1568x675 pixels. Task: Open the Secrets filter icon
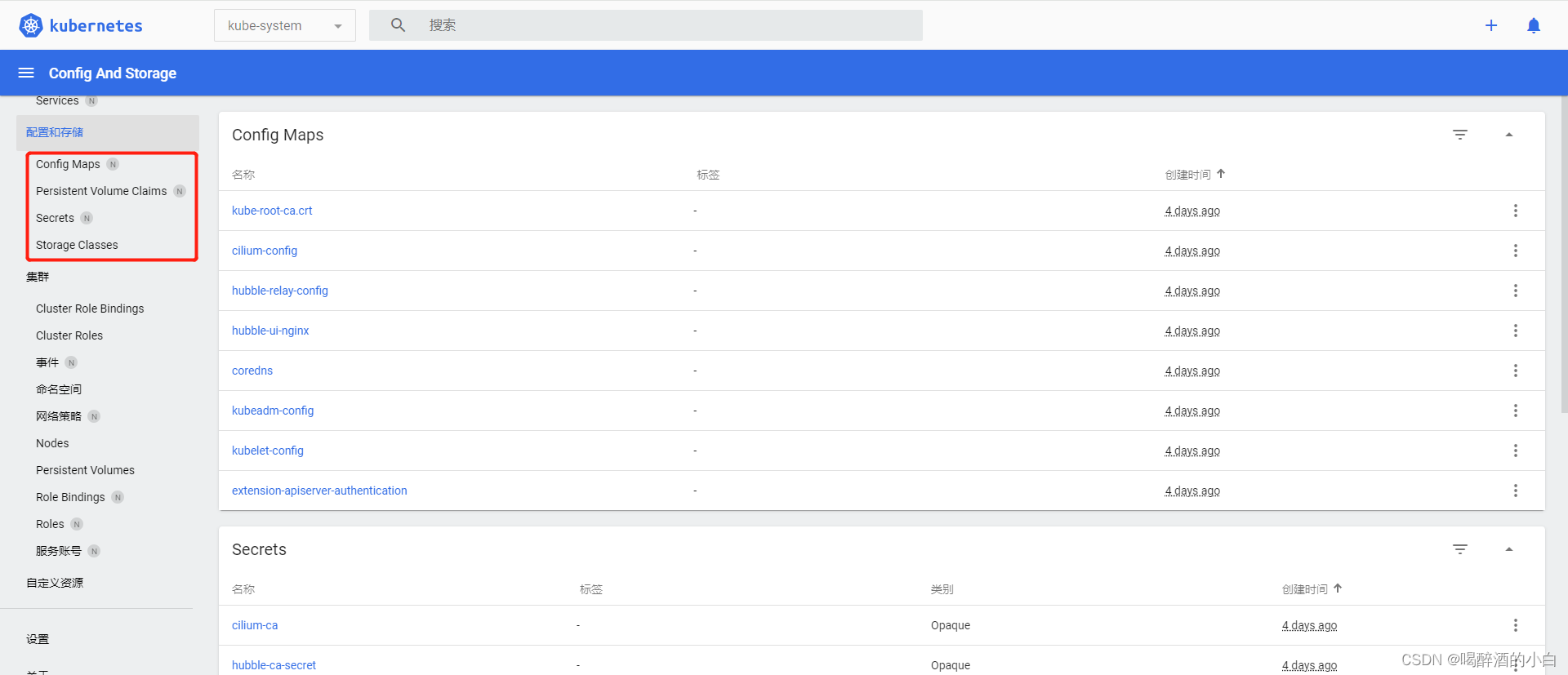1460,549
